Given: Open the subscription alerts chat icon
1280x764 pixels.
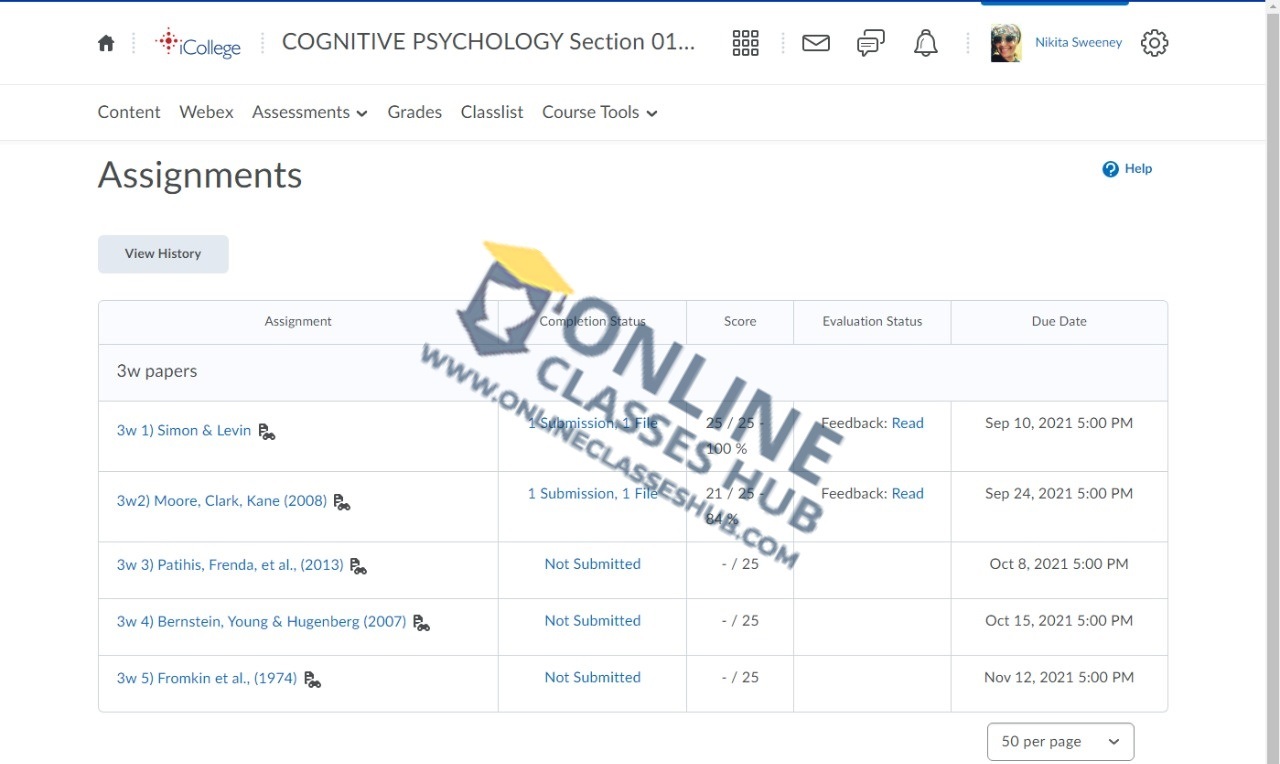Looking at the screenshot, I should pos(871,43).
